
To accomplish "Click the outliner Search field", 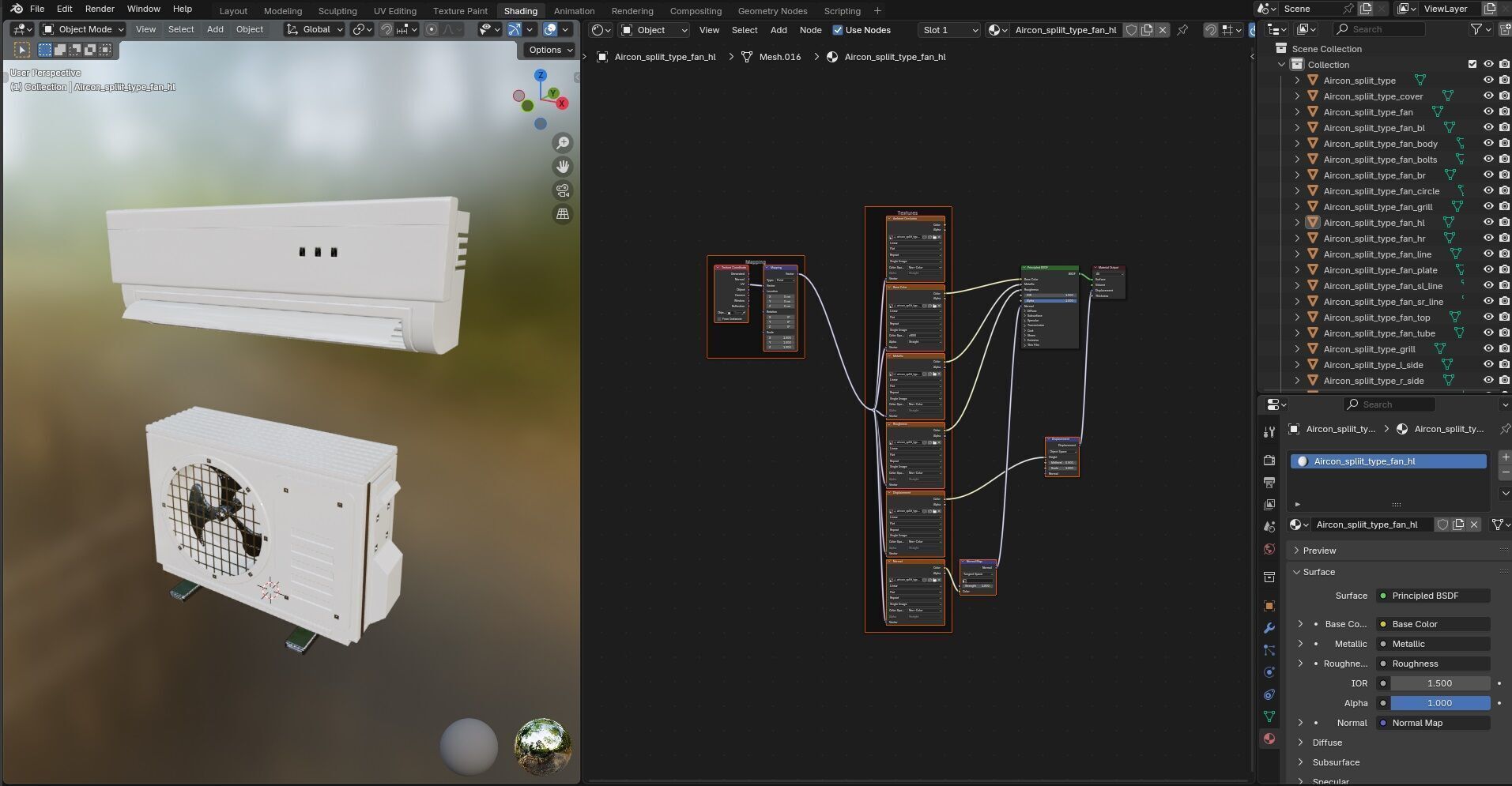I will pos(1378,29).
